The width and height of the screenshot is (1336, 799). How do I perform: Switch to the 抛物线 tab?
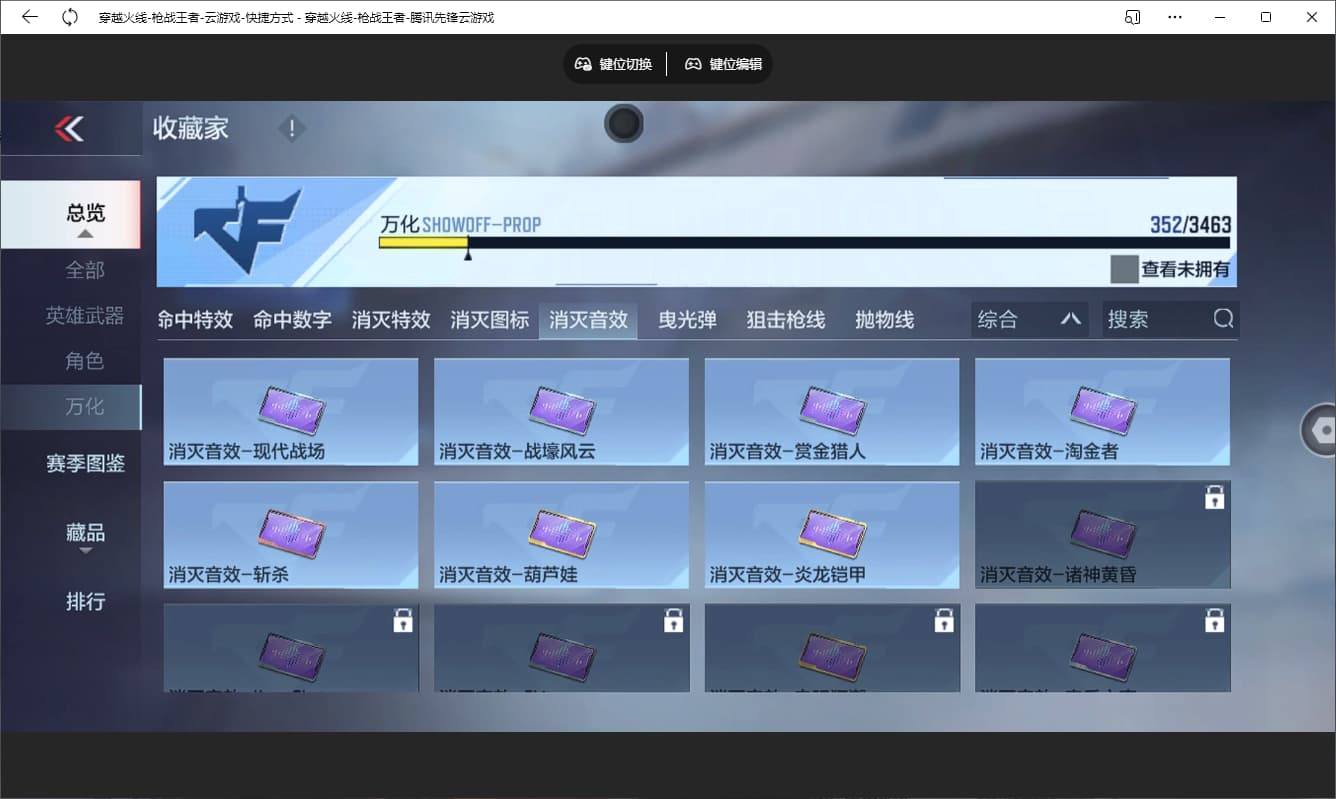tap(883, 318)
